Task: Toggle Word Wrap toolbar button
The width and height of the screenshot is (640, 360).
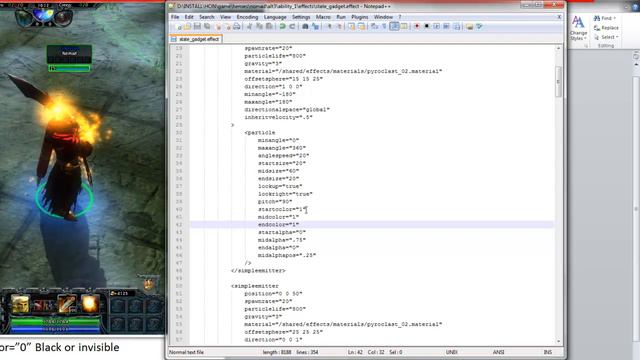Action: tap(374, 27)
